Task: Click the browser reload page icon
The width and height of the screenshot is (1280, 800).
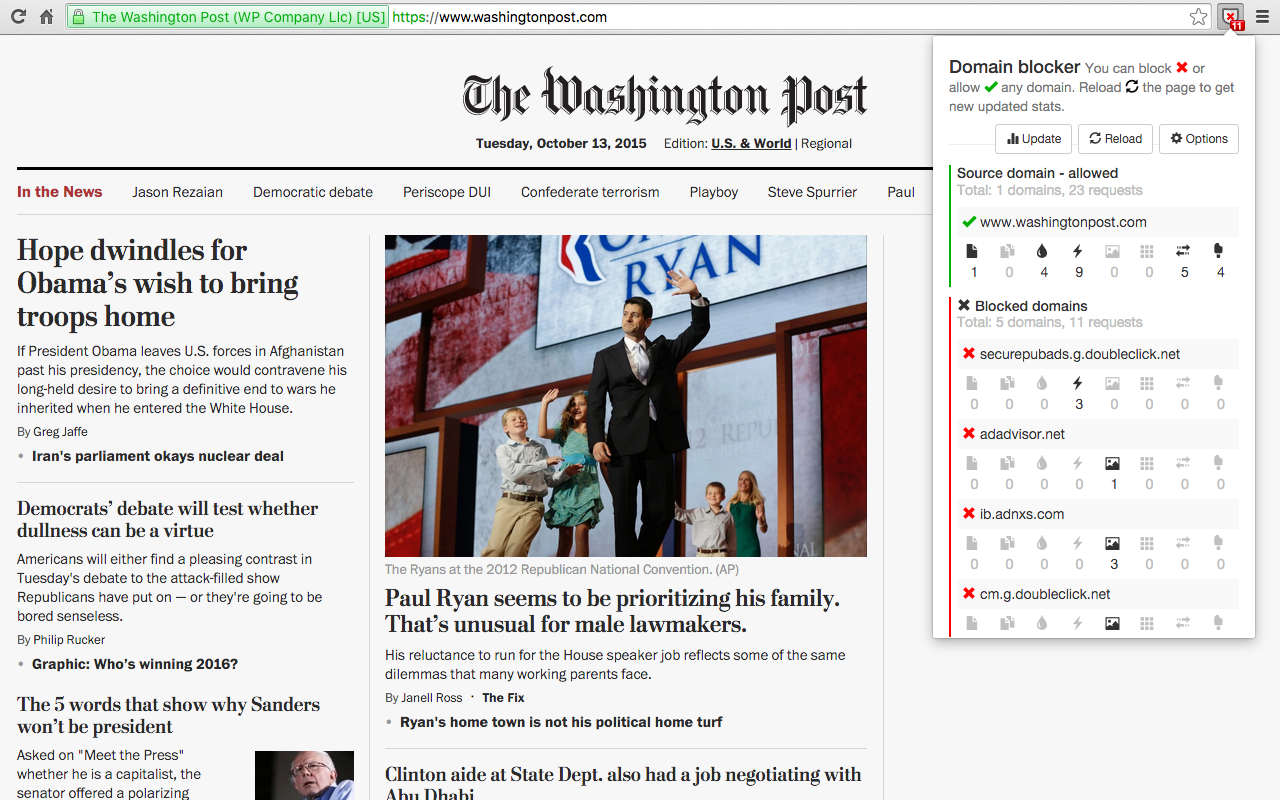Action: [18, 17]
